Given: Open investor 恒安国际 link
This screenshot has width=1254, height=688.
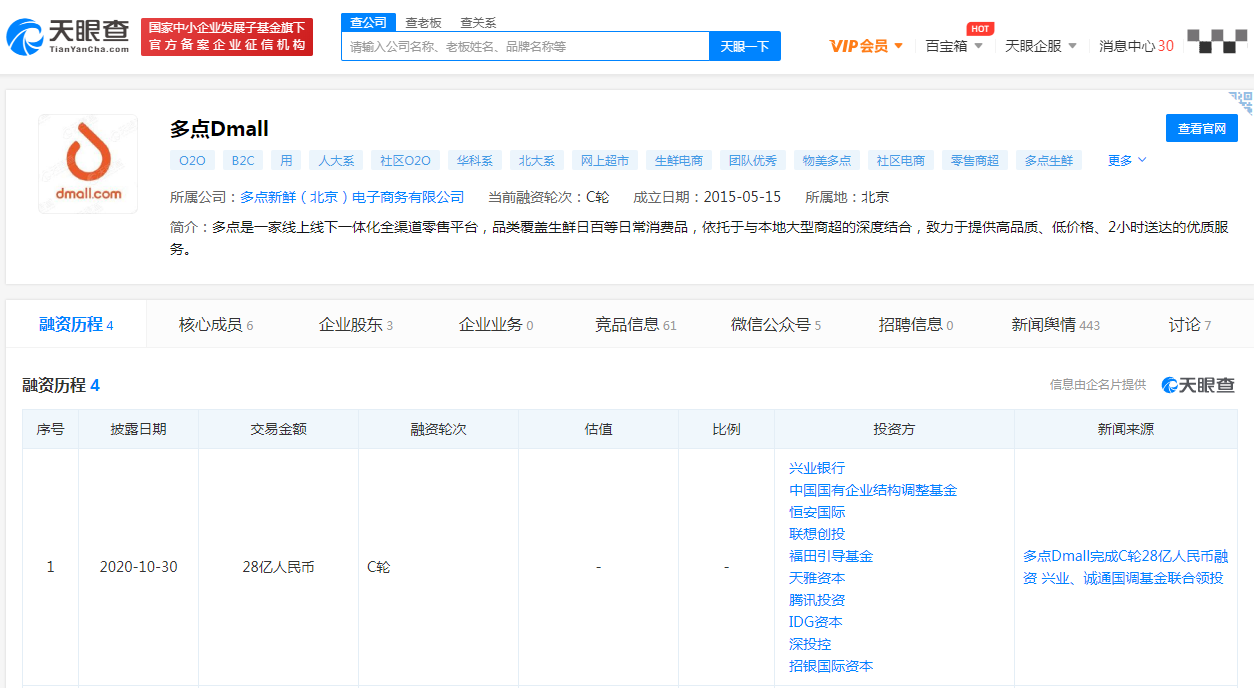Looking at the screenshot, I should [817, 512].
